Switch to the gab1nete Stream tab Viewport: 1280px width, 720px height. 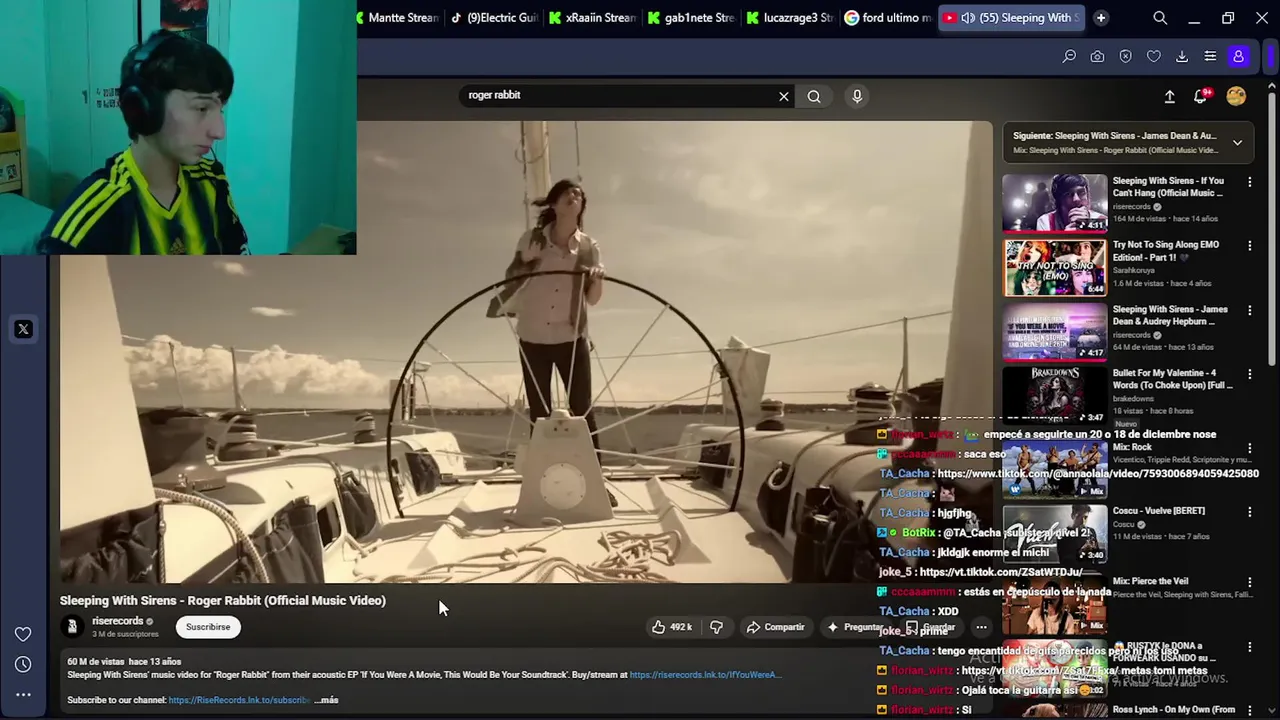pyautogui.click(x=691, y=18)
